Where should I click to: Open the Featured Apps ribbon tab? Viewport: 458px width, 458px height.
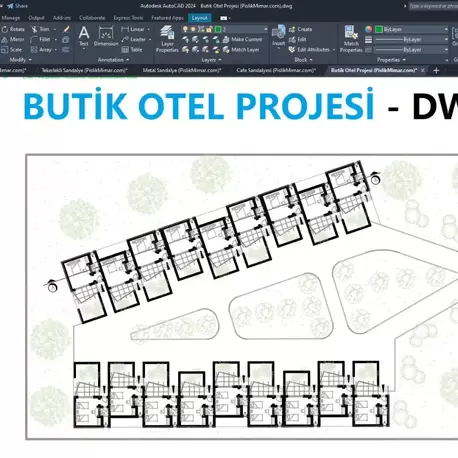pos(167,18)
